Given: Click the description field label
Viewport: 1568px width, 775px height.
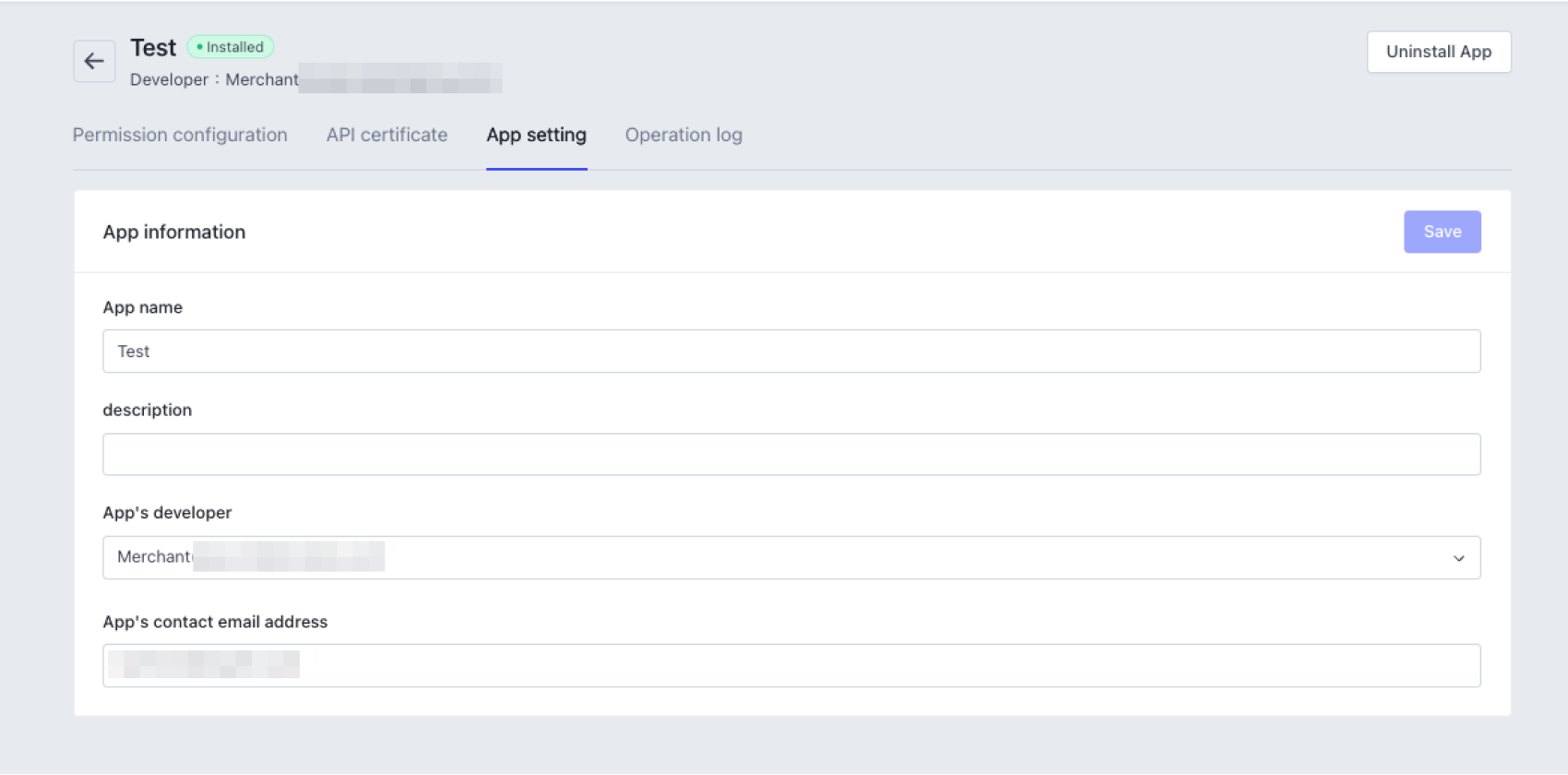Looking at the screenshot, I should (148, 410).
